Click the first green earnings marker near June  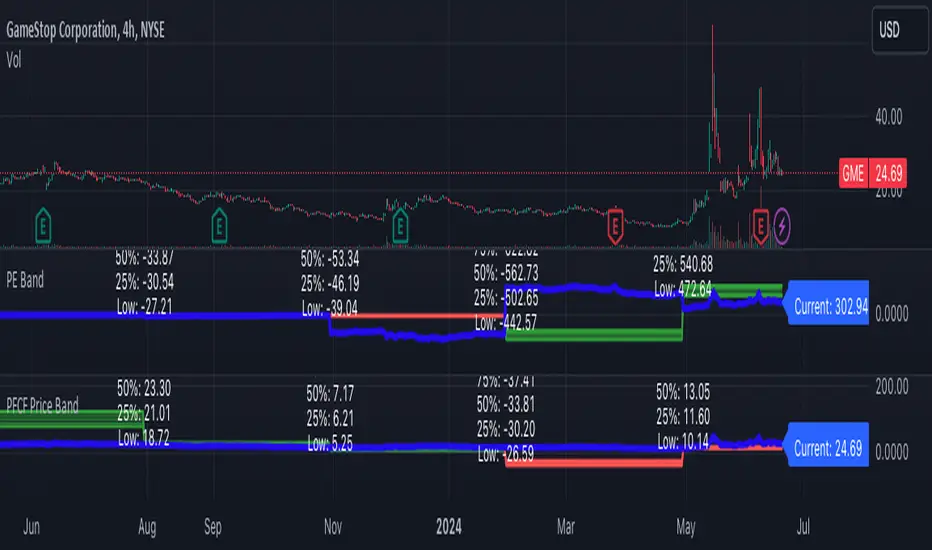pyautogui.click(x=43, y=226)
